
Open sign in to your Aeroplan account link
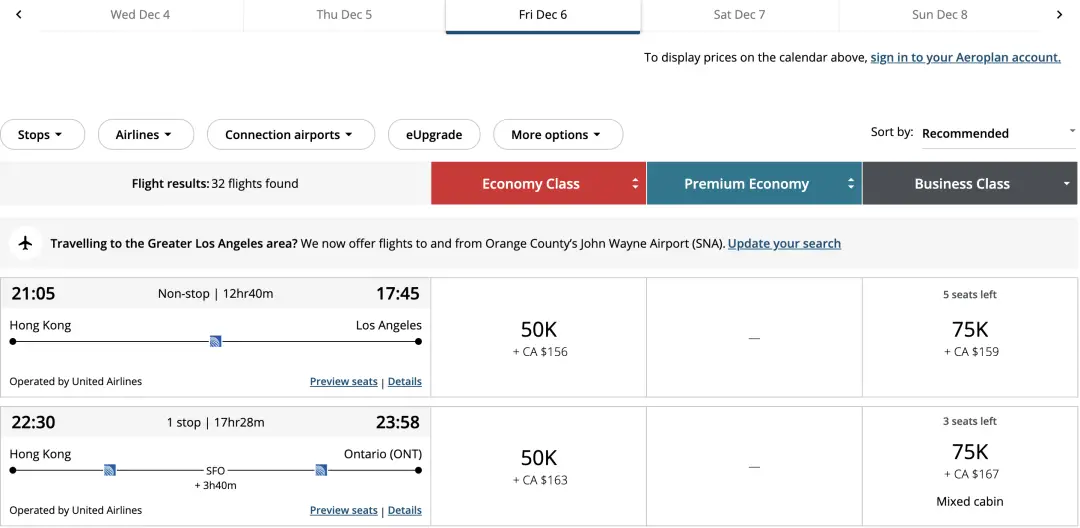pos(965,58)
